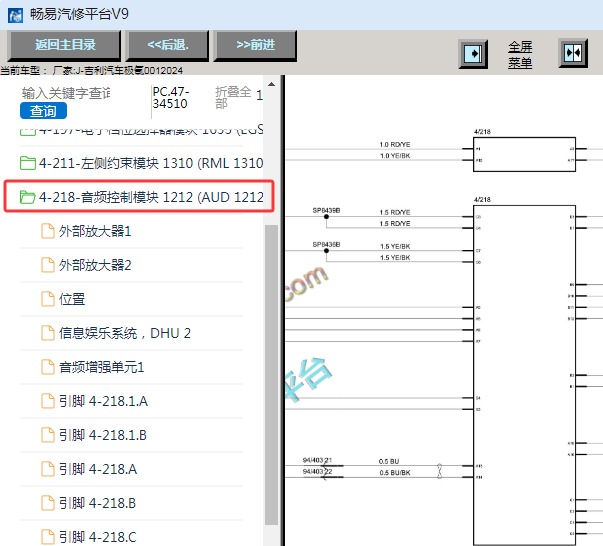
Task: Click the open folder icon for 4-218-音频控制模块
Action: [27, 197]
